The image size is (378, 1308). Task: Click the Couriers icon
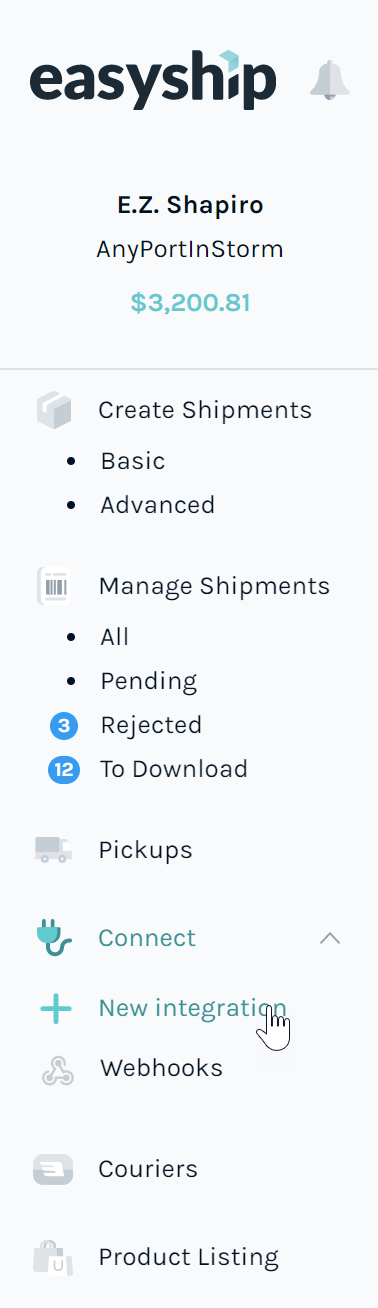[53, 1169]
